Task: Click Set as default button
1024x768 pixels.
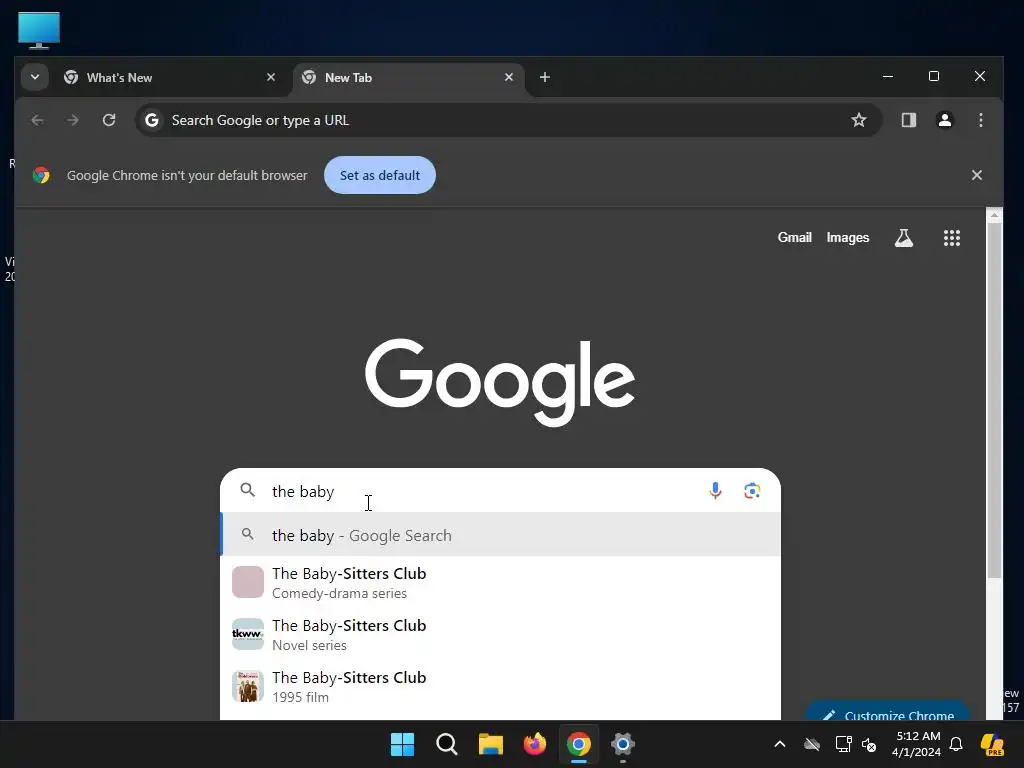Action: click(x=379, y=175)
